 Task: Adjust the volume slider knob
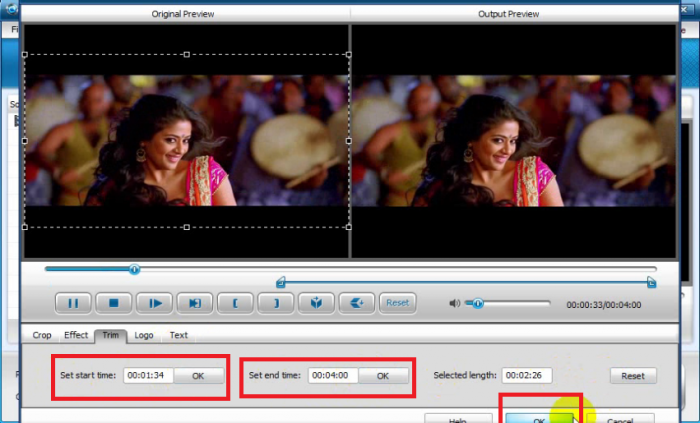[x=478, y=303]
